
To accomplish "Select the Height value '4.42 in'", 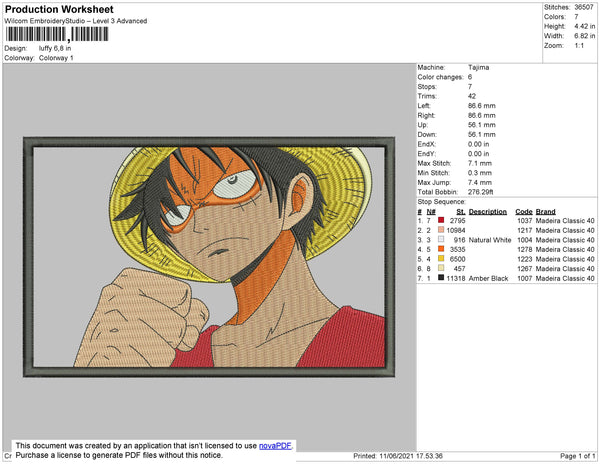I will coord(584,26).
